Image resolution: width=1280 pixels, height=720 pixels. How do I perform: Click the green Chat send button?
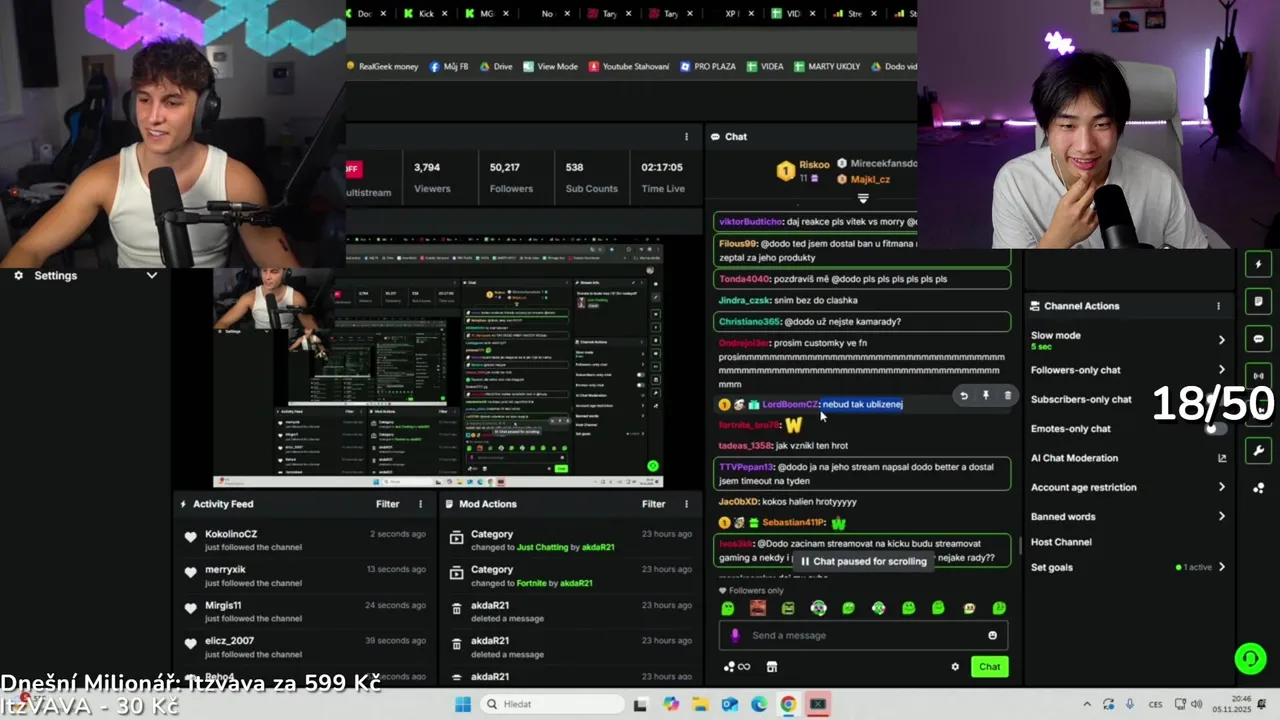(989, 667)
